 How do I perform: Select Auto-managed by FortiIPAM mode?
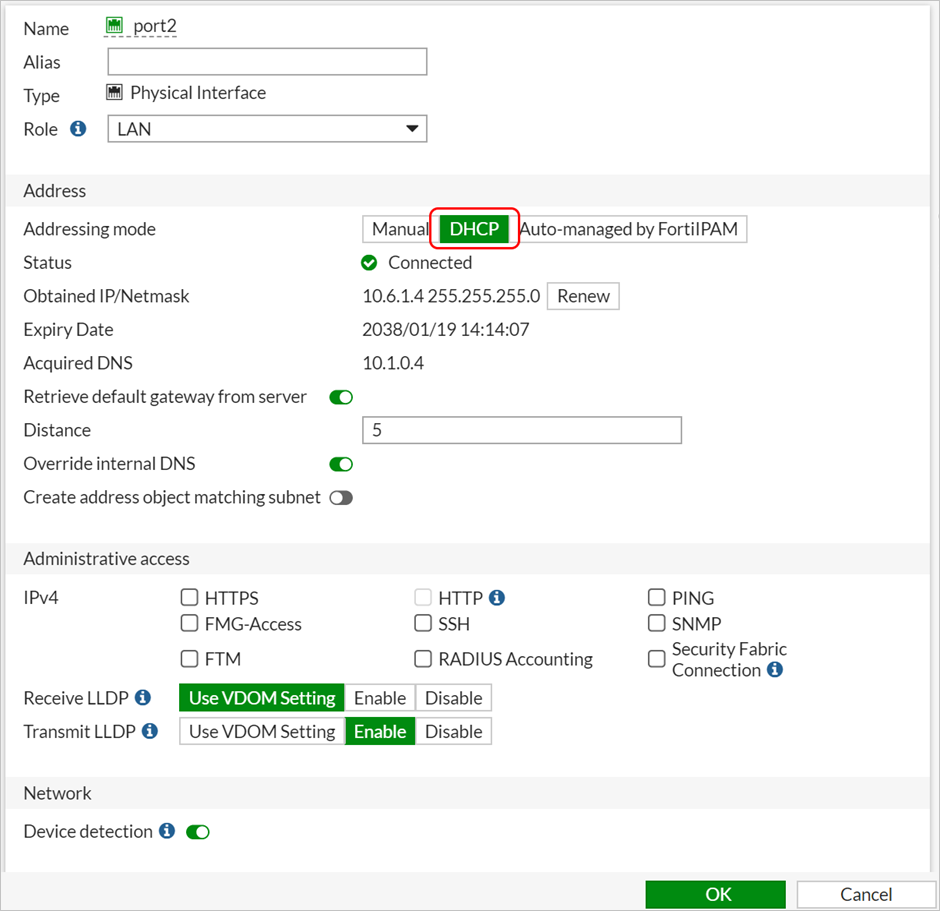click(628, 229)
